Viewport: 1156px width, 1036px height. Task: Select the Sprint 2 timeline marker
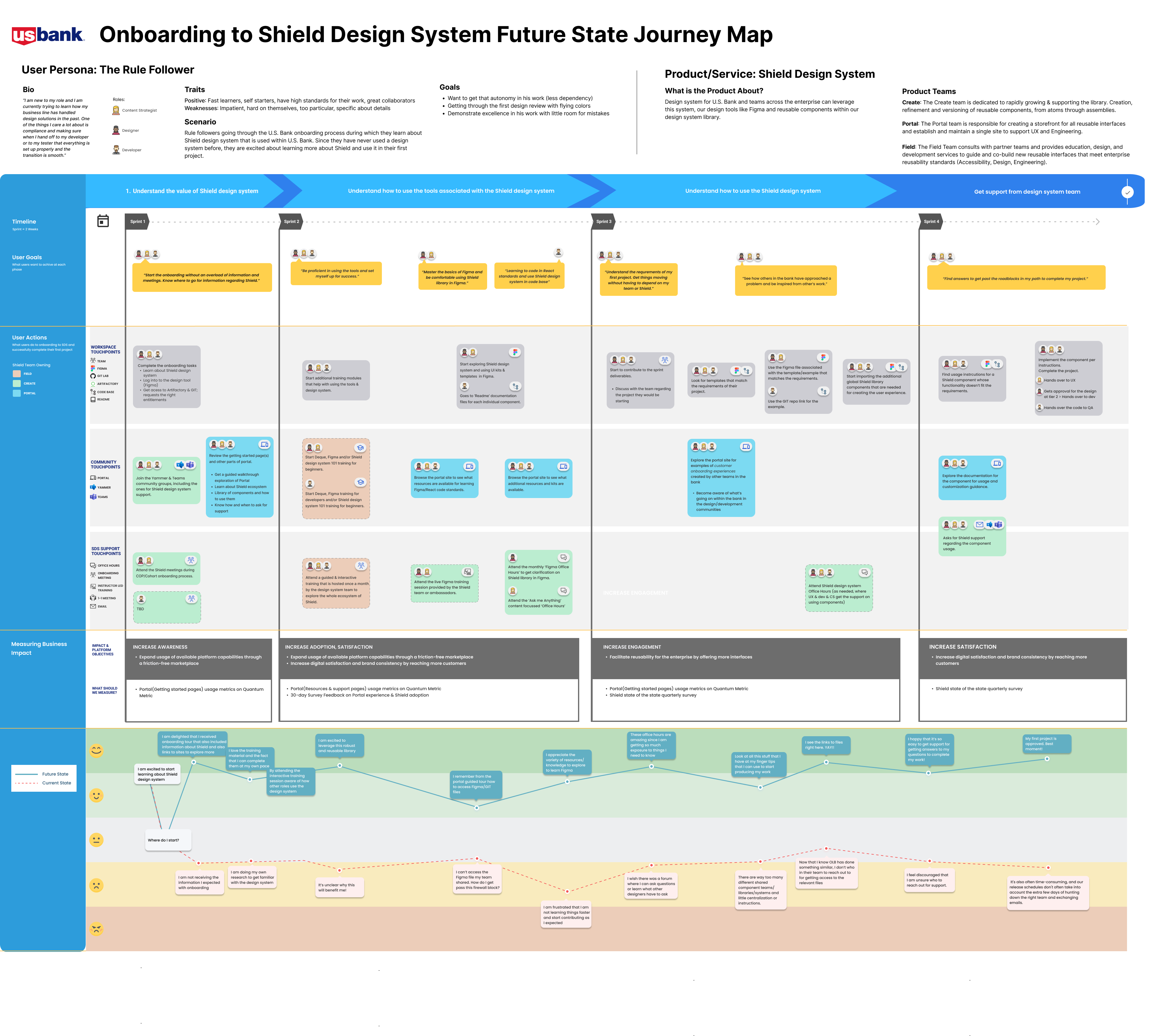291,221
